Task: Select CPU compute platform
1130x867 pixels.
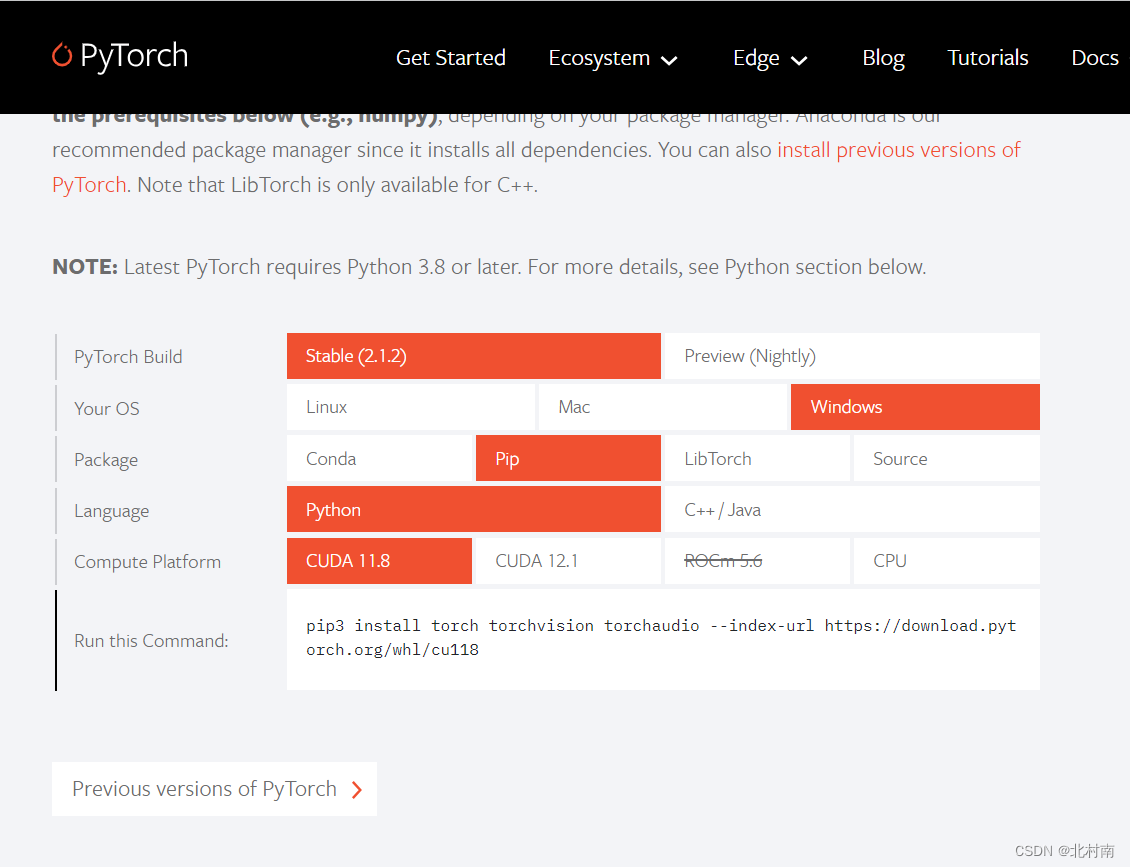Action: (947, 561)
